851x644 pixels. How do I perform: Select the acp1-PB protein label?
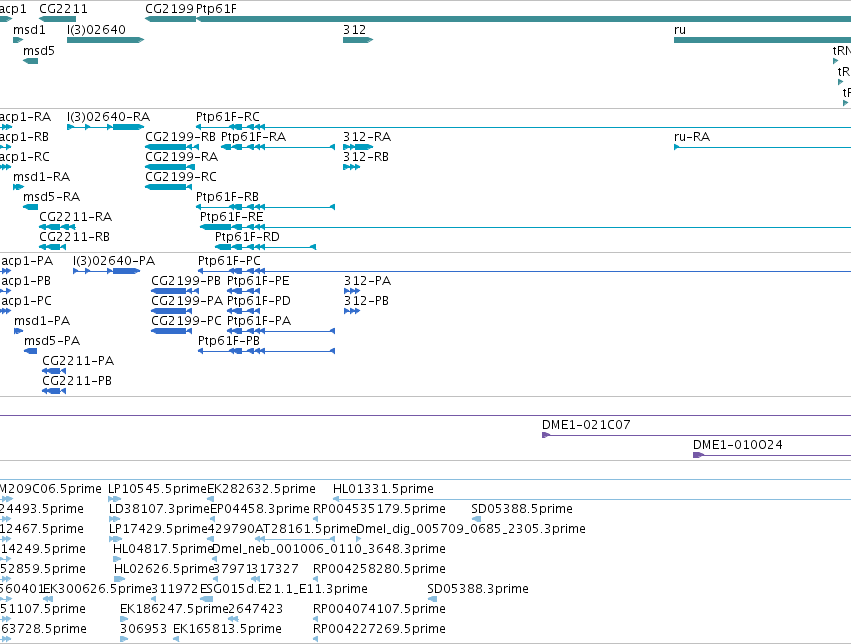26,281
